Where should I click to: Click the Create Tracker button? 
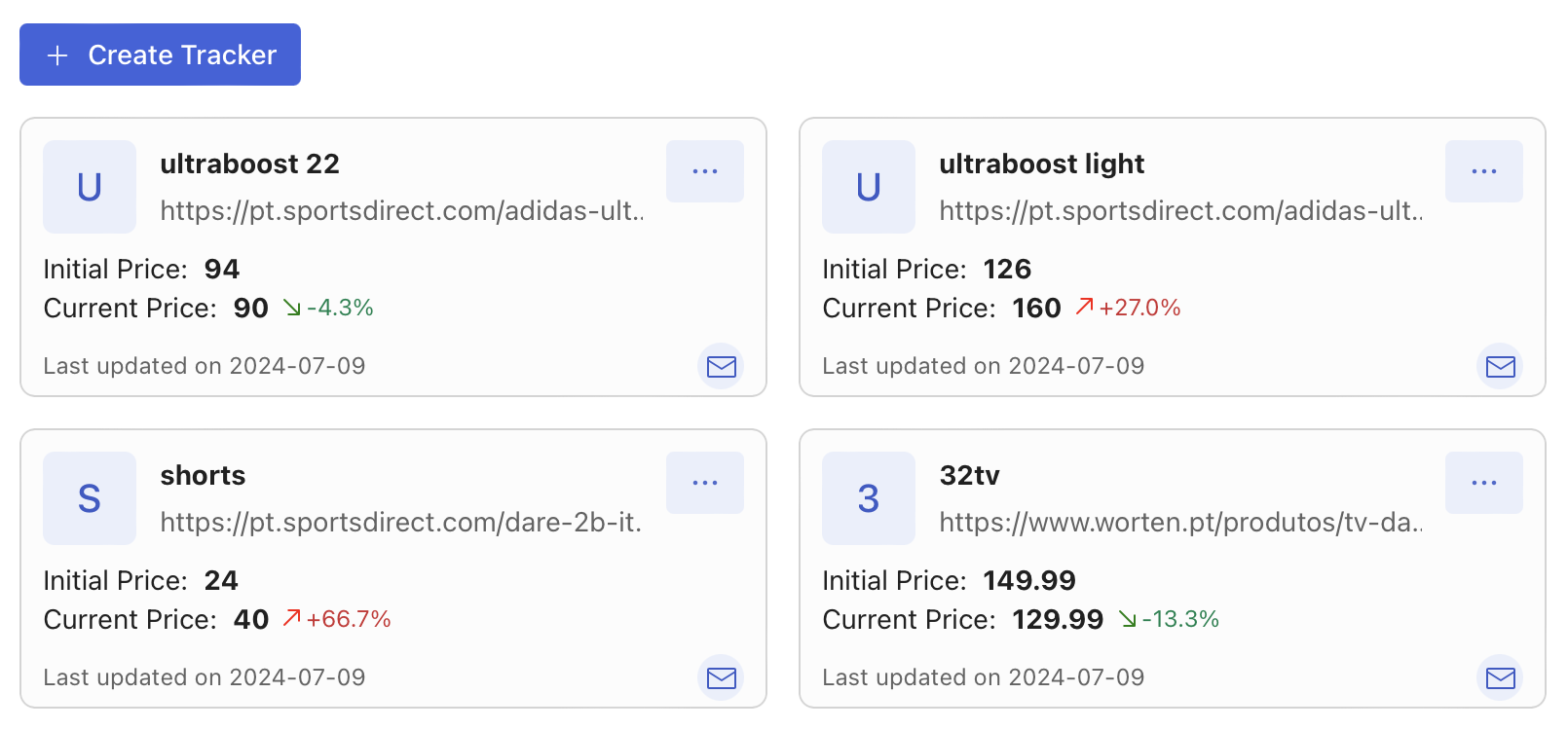click(x=160, y=55)
